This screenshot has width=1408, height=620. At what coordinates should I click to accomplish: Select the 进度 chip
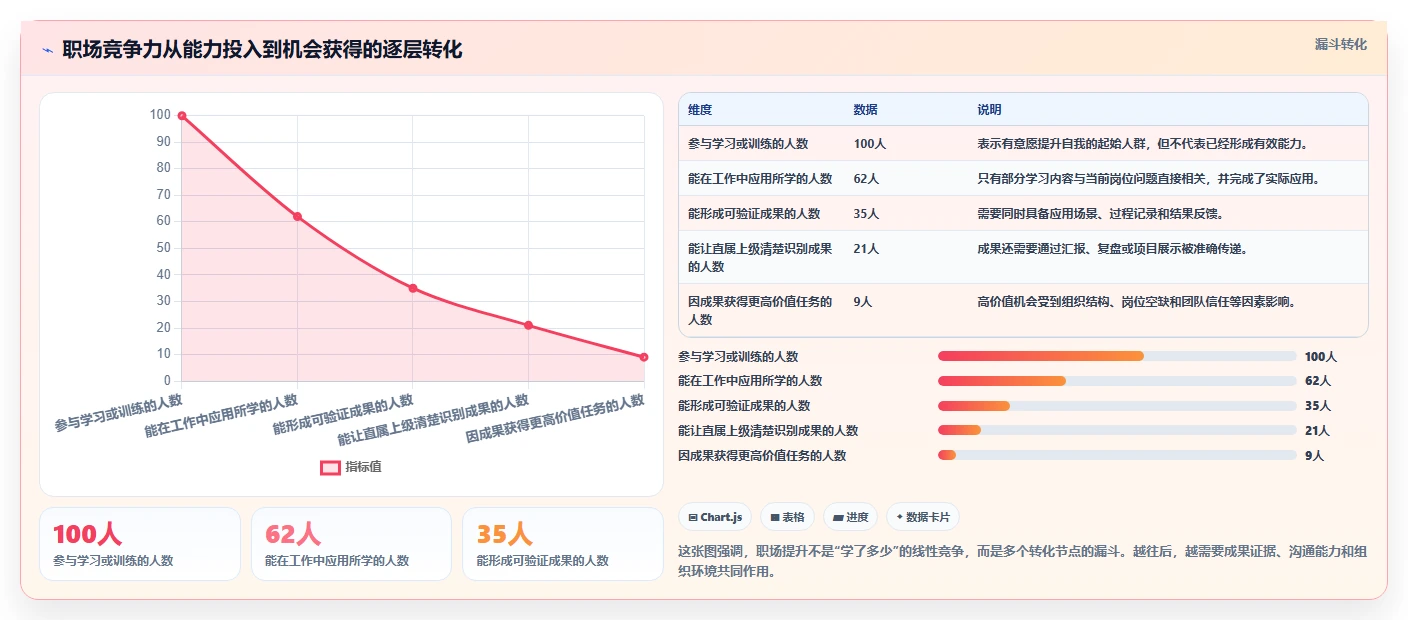coord(850,517)
